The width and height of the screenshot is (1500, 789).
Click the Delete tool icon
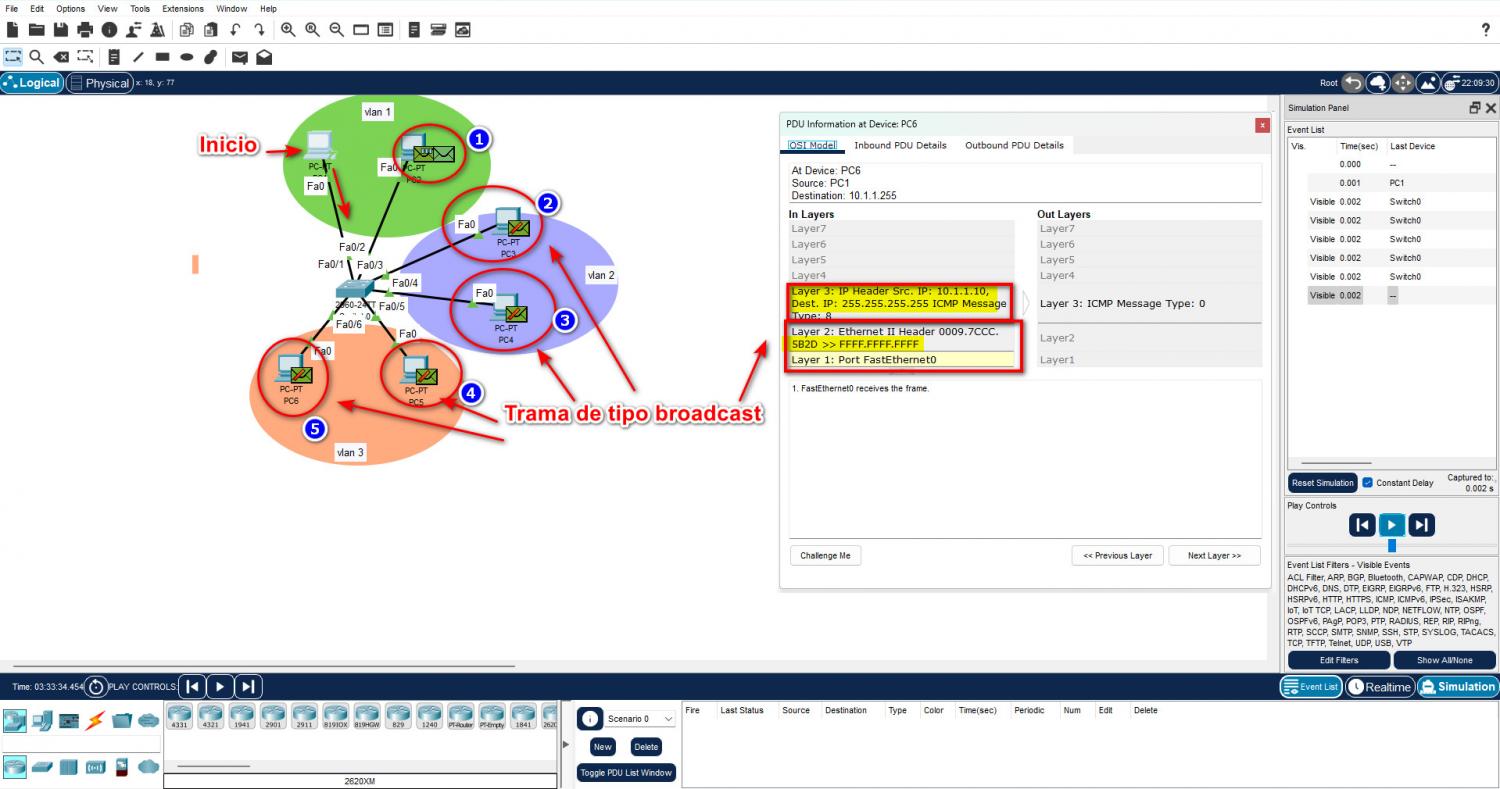coord(61,57)
